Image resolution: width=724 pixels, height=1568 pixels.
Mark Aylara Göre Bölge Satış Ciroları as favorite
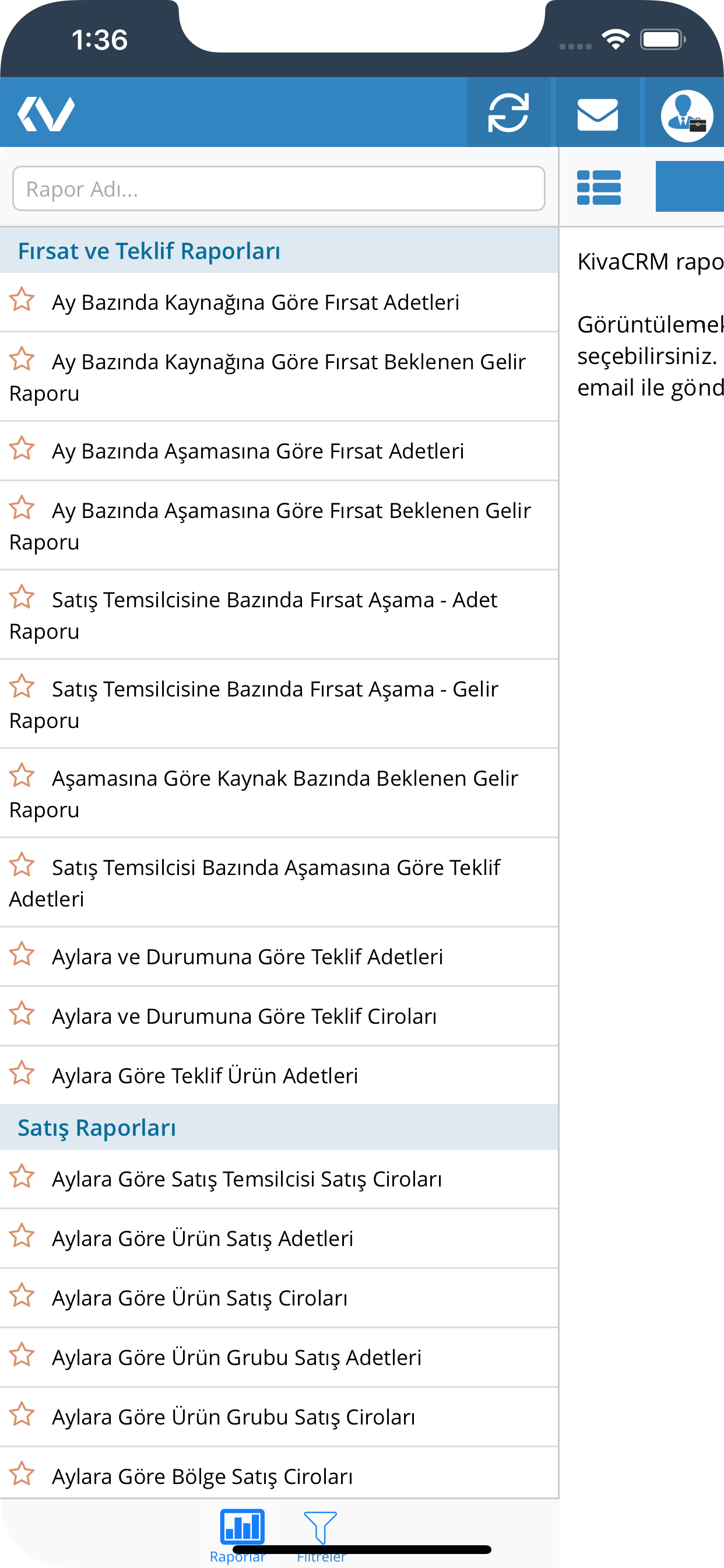click(x=22, y=1473)
